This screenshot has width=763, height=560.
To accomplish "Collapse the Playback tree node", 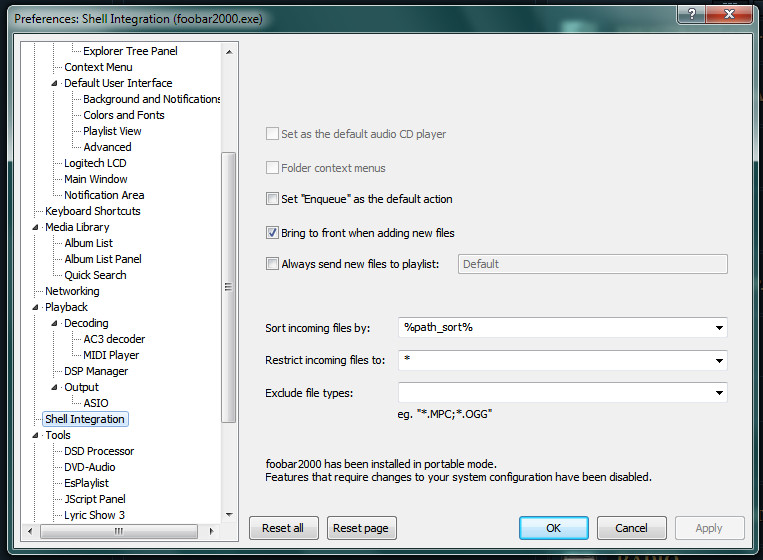I will pos(35,307).
